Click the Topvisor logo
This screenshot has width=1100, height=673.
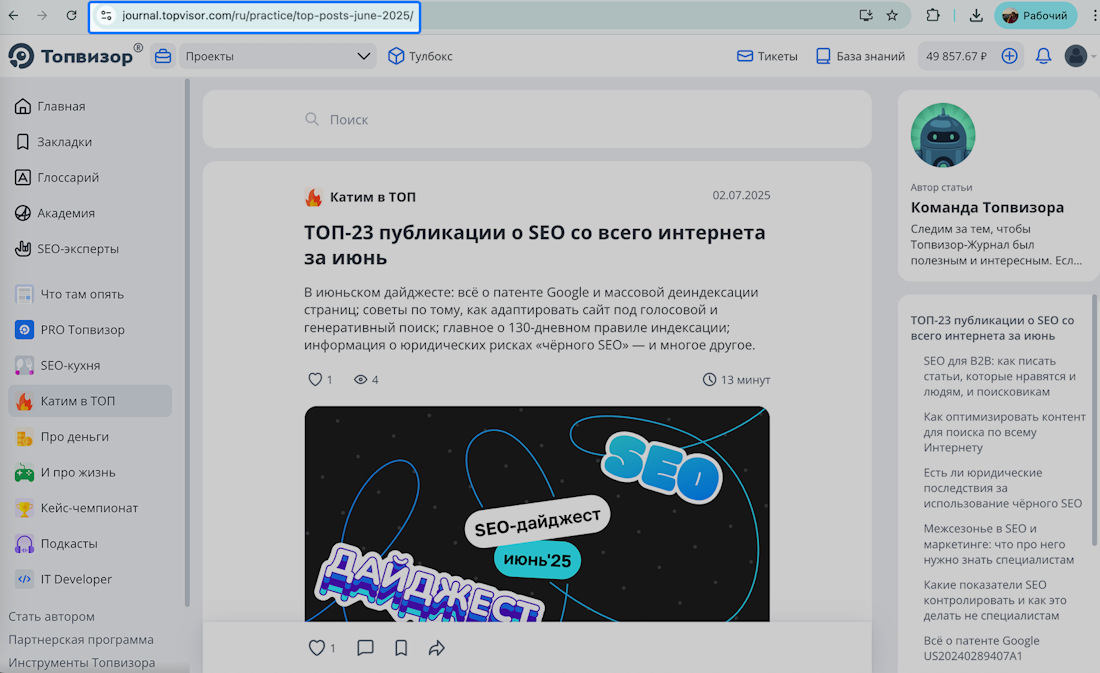[75, 56]
